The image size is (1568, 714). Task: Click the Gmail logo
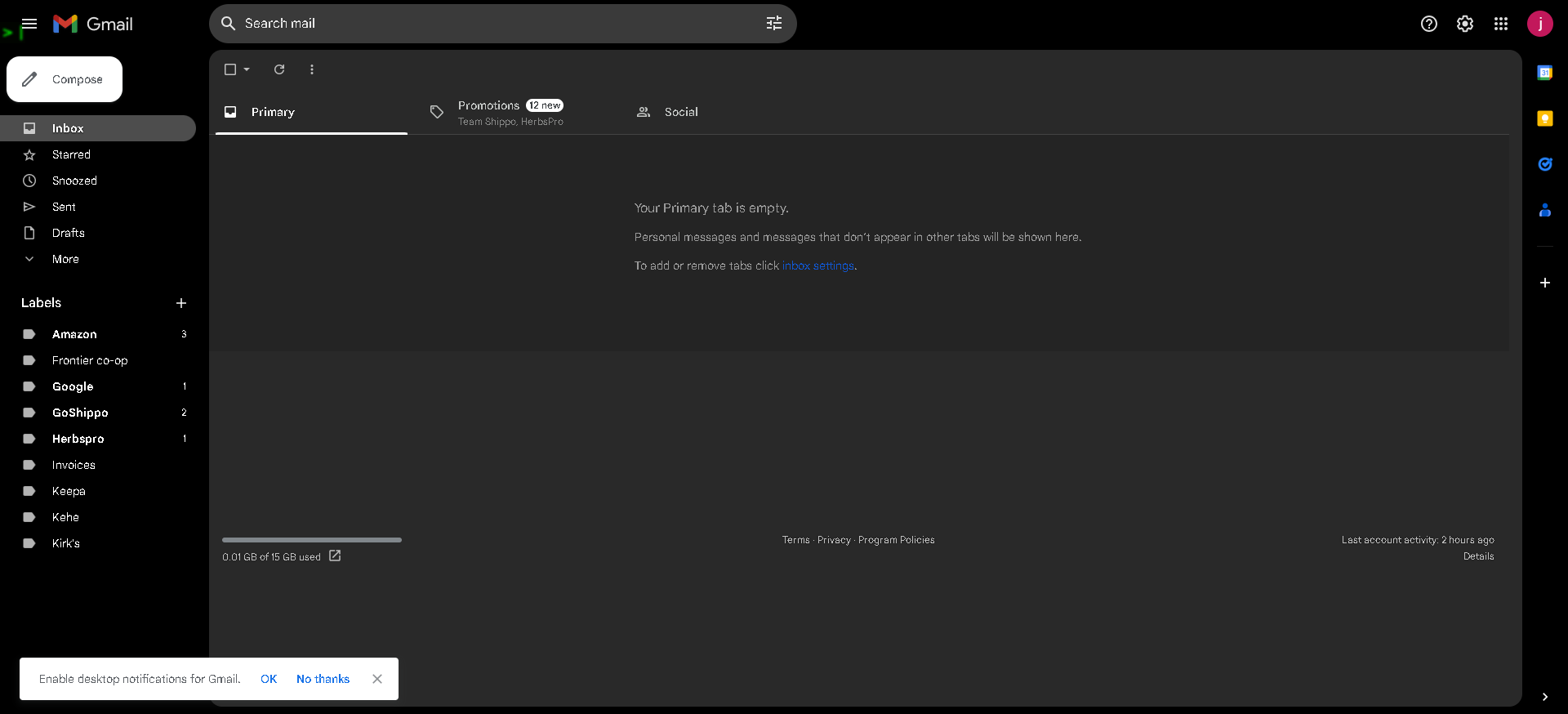click(x=92, y=24)
